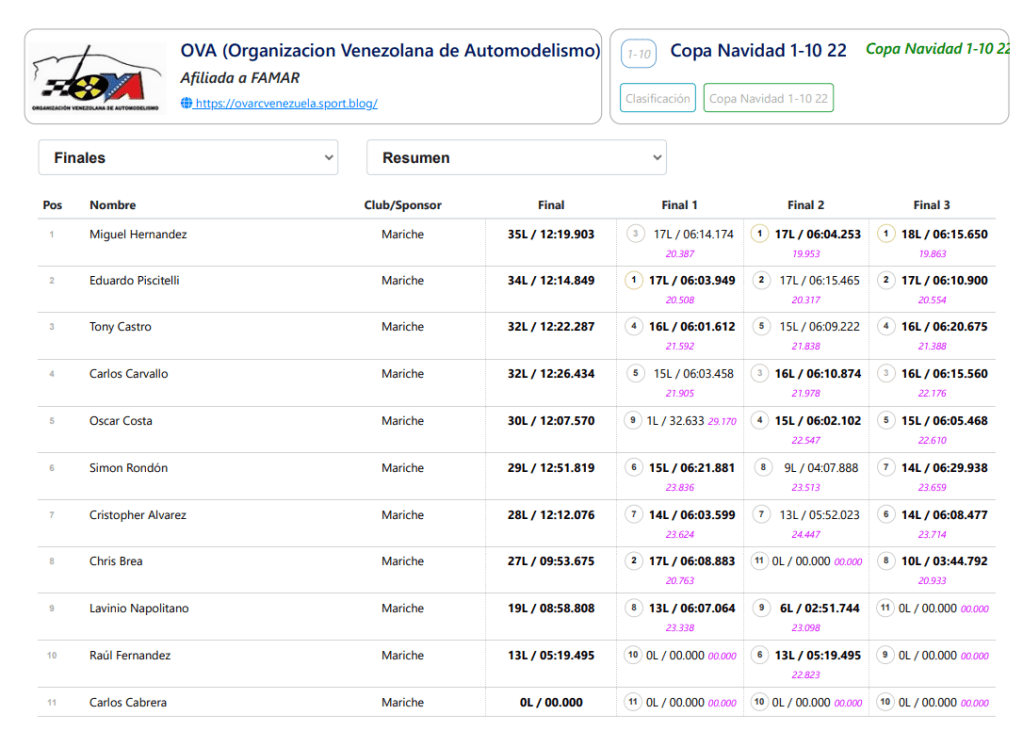
Task: Click Miguel Hernandez's Final 2 position badge
Action: click(759, 234)
